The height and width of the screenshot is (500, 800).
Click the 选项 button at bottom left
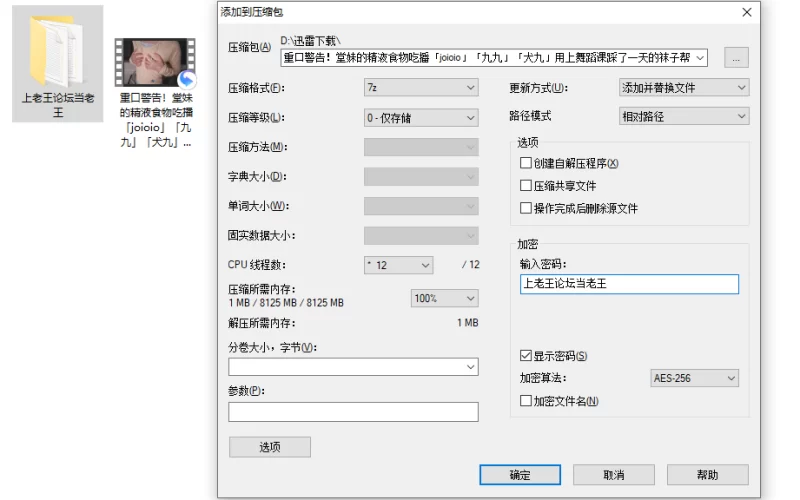(269, 447)
